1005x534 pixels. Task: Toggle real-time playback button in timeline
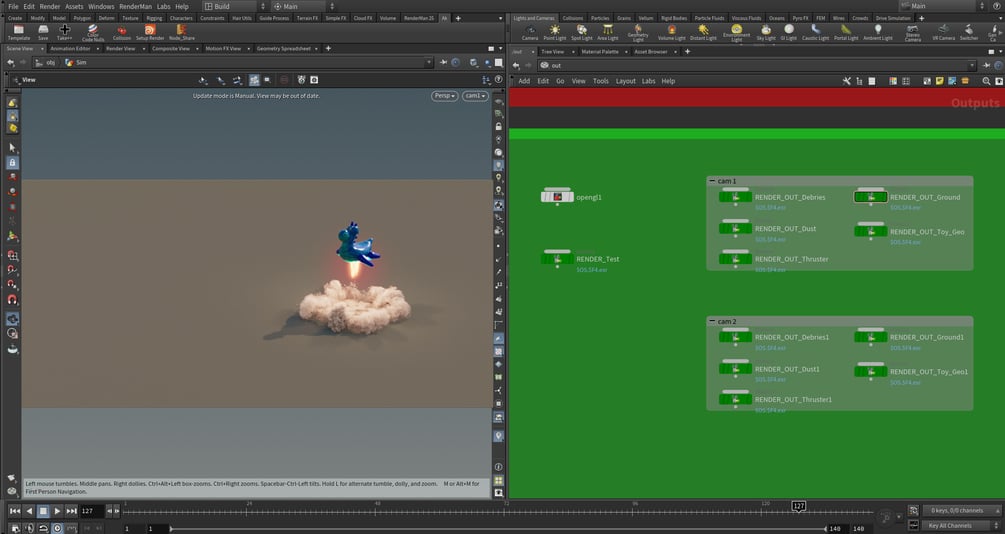click(58, 528)
